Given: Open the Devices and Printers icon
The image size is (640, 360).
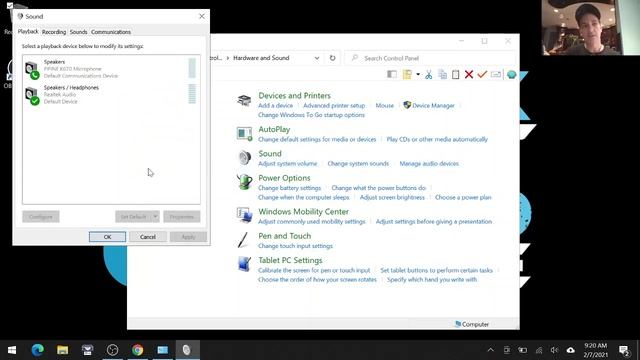Looking at the screenshot, I should point(244,100).
